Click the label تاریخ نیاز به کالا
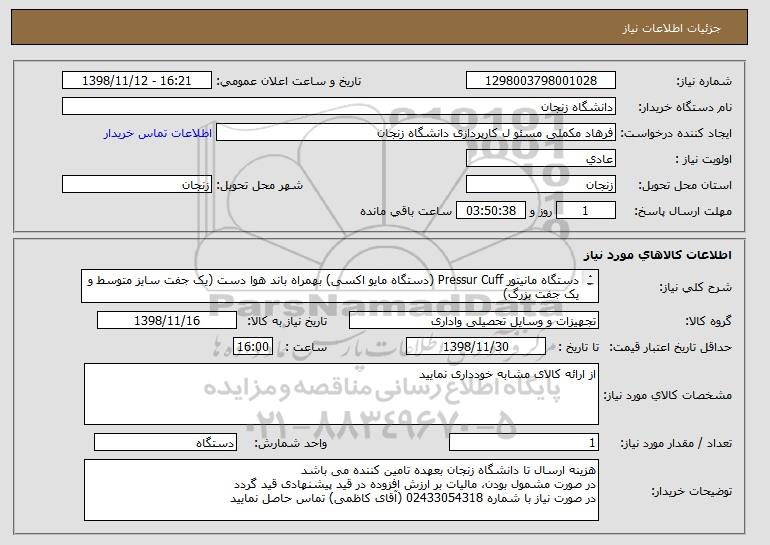Viewport: 770px width, 545px height. coord(287,321)
